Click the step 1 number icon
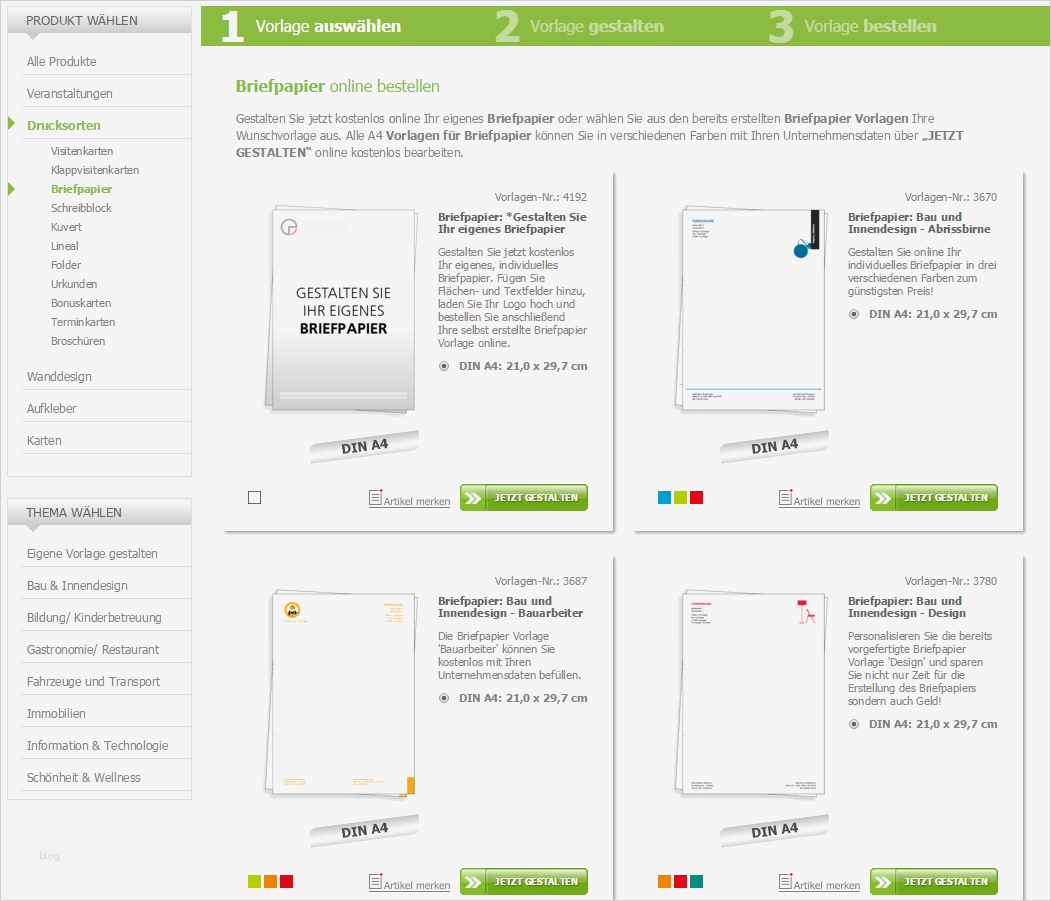 (x=231, y=26)
